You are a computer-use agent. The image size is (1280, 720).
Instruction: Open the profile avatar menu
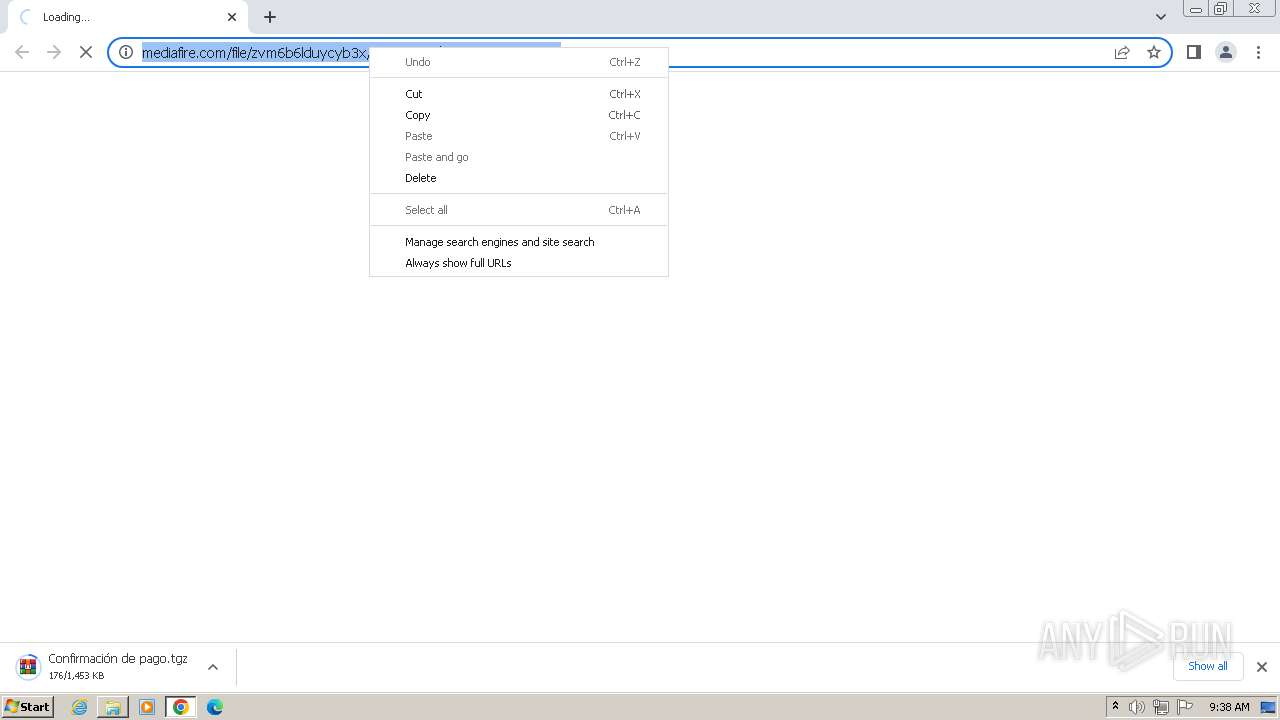coord(1226,52)
